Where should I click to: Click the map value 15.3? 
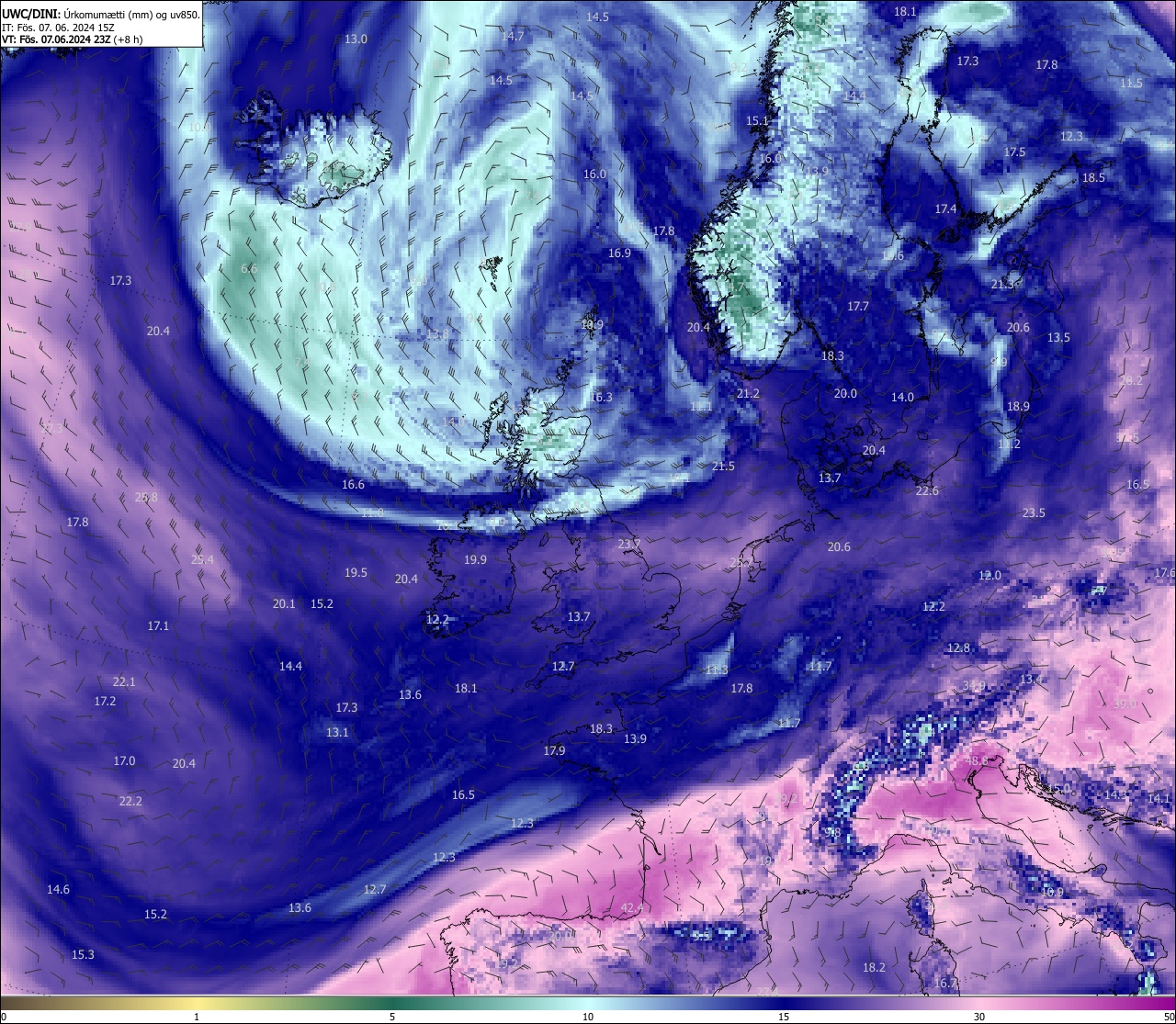(83, 954)
